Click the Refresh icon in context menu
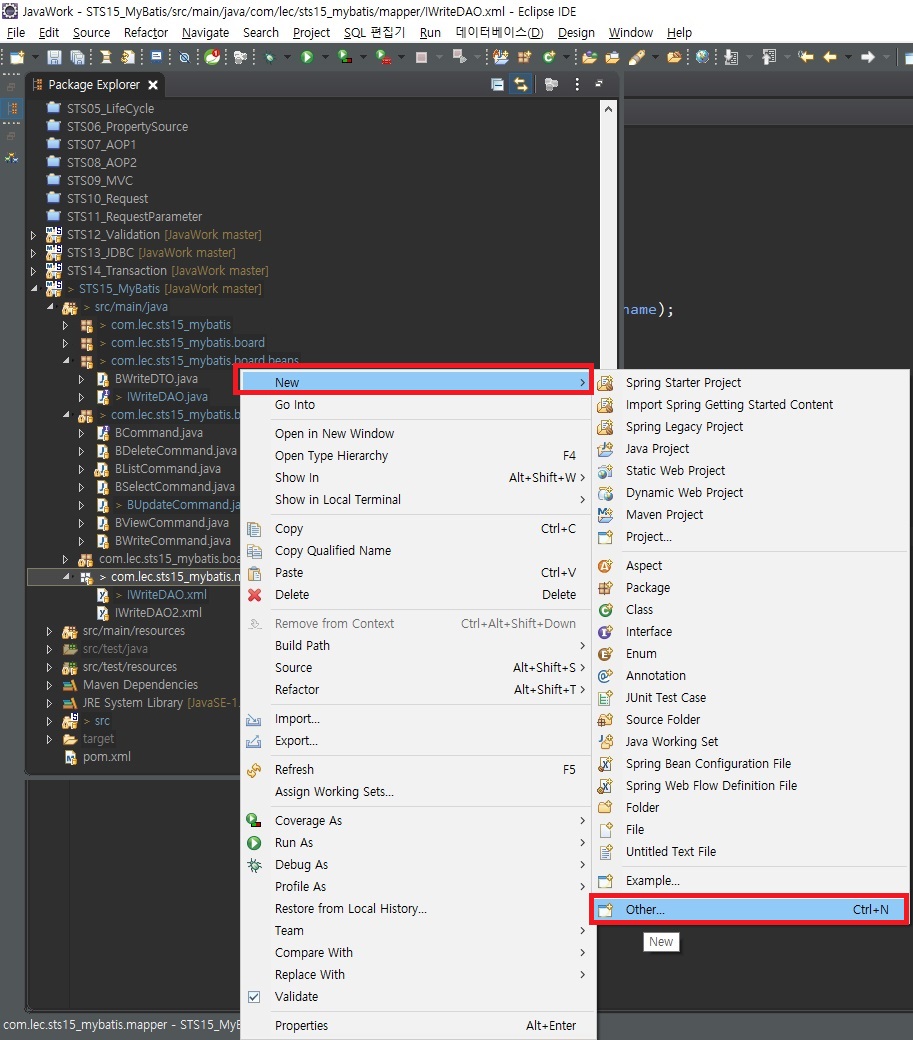Screen dimensions: 913x1040 [x=254, y=769]
